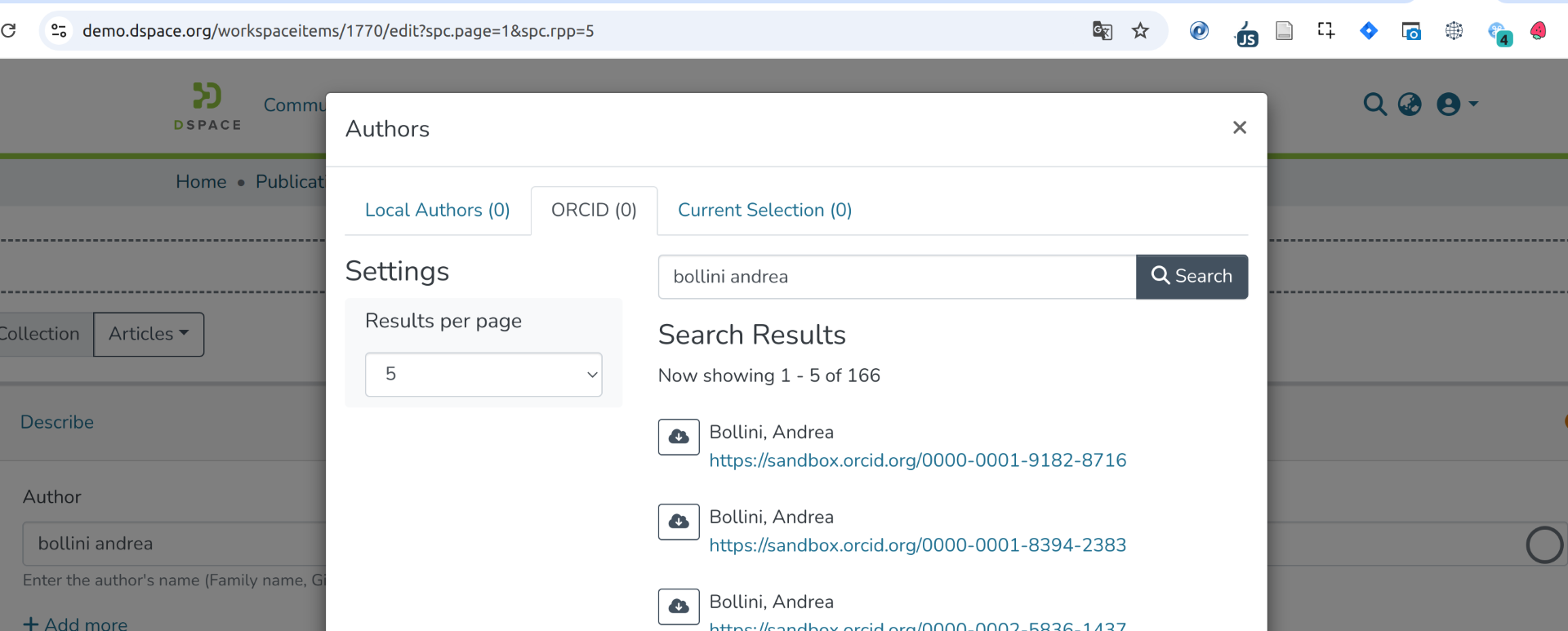
Task: Close the Authors dialog
Action: click(x=1239, y=127)
